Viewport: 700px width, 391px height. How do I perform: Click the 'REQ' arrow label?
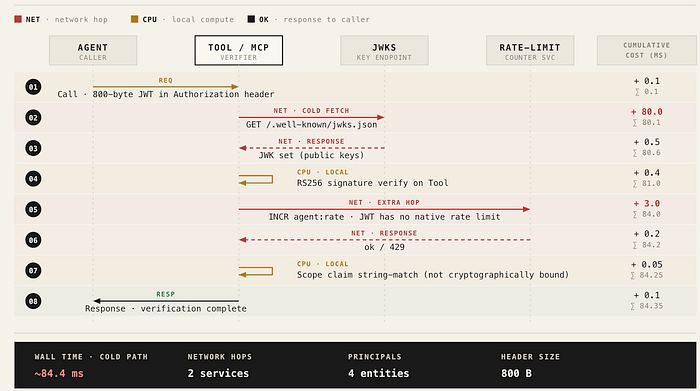[x=165, y=80]
